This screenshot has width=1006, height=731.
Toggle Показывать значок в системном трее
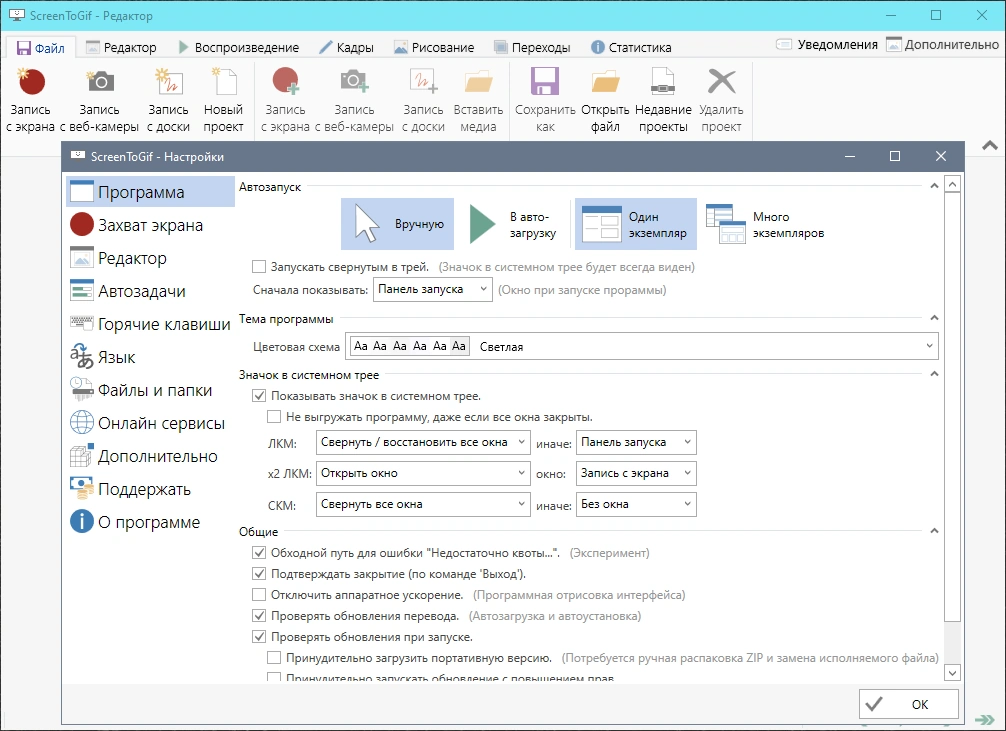pos(259,396)
